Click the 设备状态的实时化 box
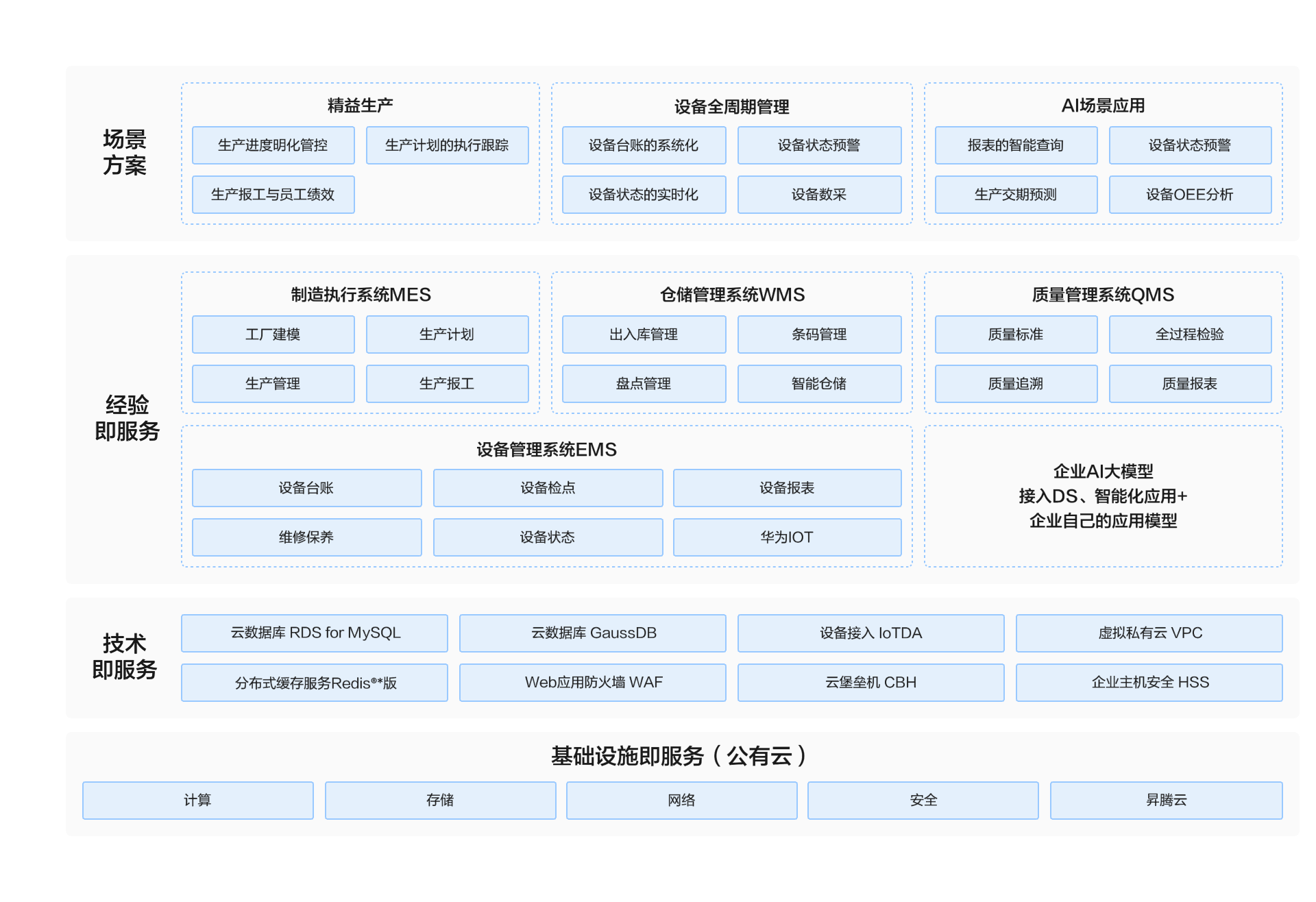 click(x=644, y=195)
